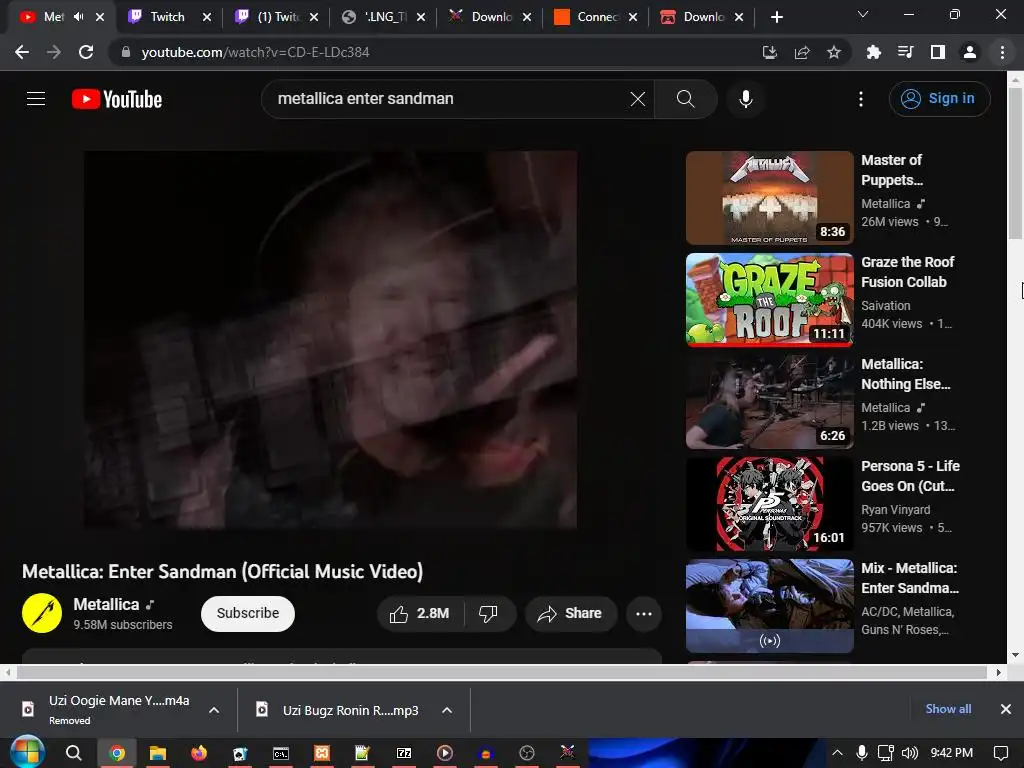This screenshot has height=768, width=1024.
Task: Dislike the video with thumbs down
Action: click(x=488, y=613)
